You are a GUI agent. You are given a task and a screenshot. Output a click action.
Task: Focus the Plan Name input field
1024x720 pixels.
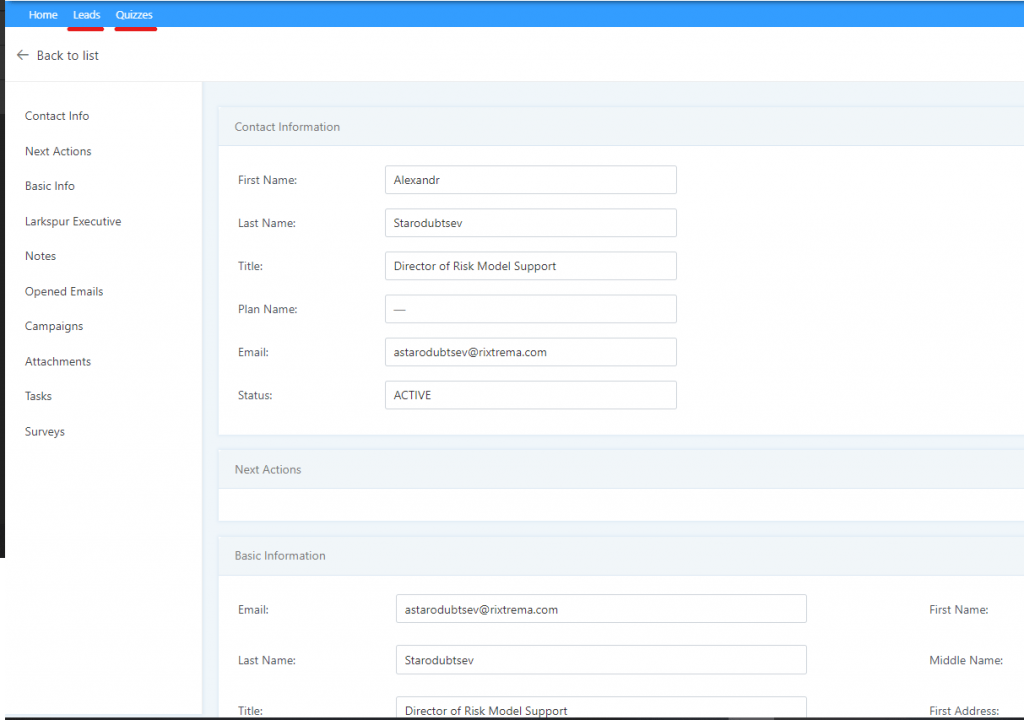(x=530, y=309)
